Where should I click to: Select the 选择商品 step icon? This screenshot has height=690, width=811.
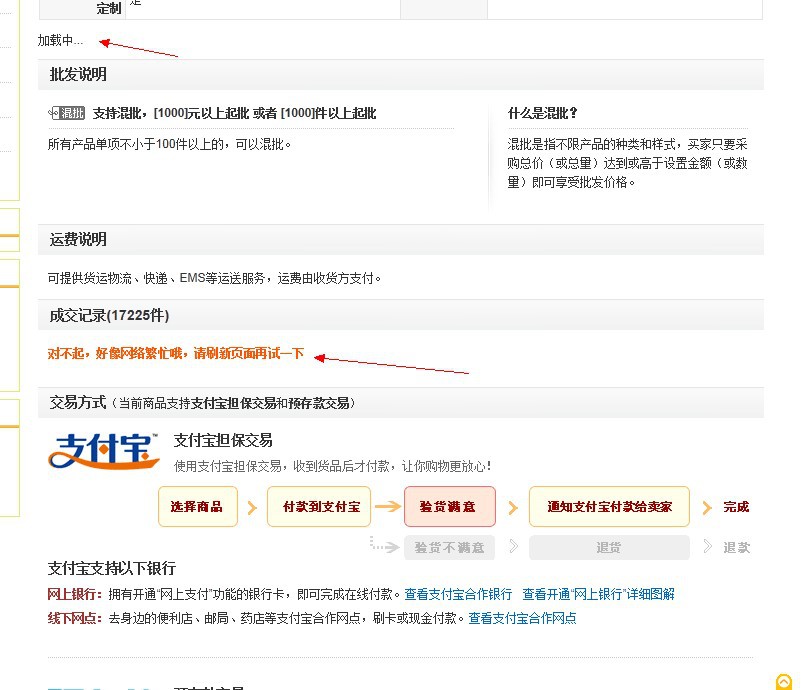pyautogui.click(x=197, y=507)
